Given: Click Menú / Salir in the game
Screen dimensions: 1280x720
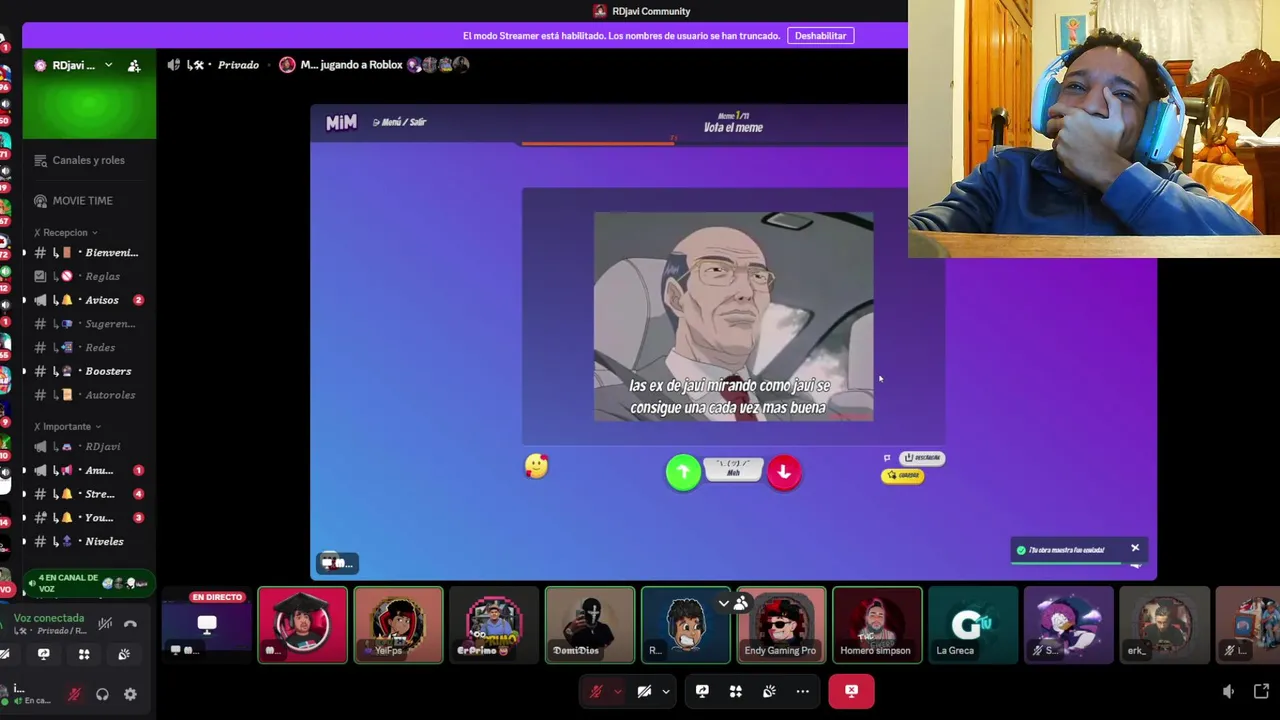Looking at the screenshot, I should pos(400,122).
